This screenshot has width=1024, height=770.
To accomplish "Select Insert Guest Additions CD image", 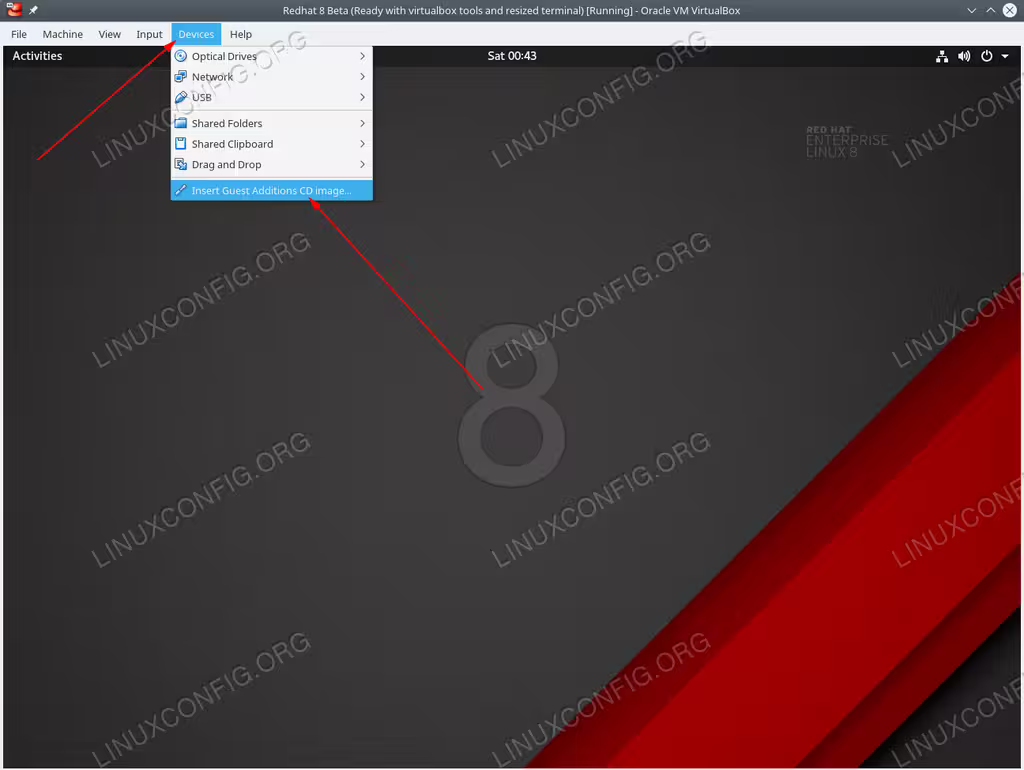I will click(x=272, y=191).
